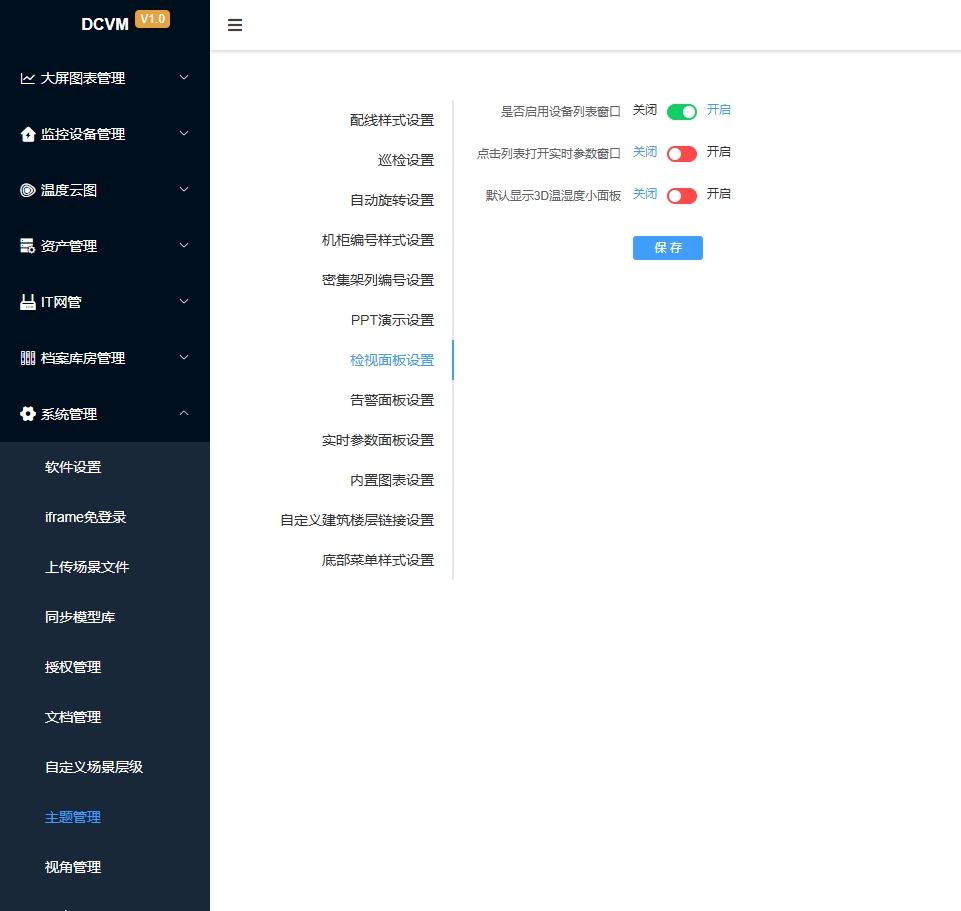Expand the 温度云图 chevron
The width and height of the screenshot is (961, 911).
tap(184, 189)
